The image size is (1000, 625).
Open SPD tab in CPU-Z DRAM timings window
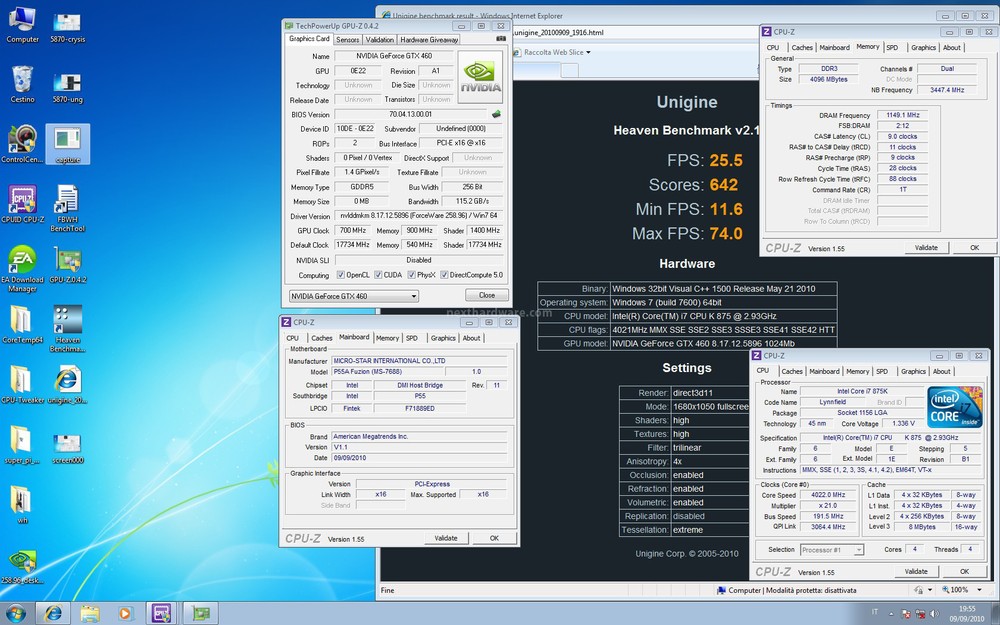[892, 47]
